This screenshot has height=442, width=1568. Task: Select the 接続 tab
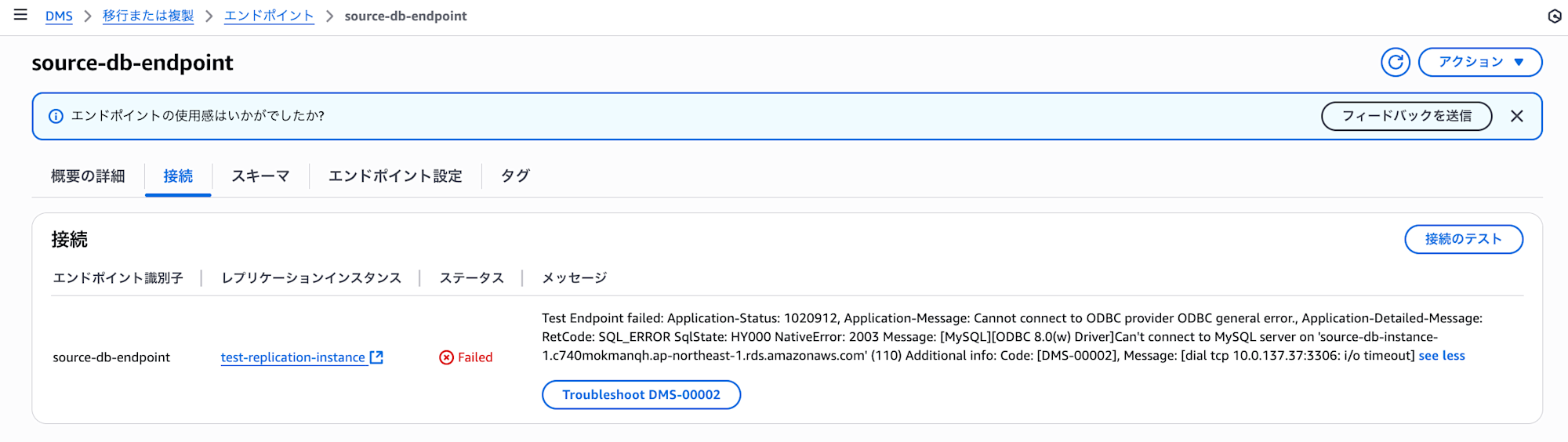178,176
